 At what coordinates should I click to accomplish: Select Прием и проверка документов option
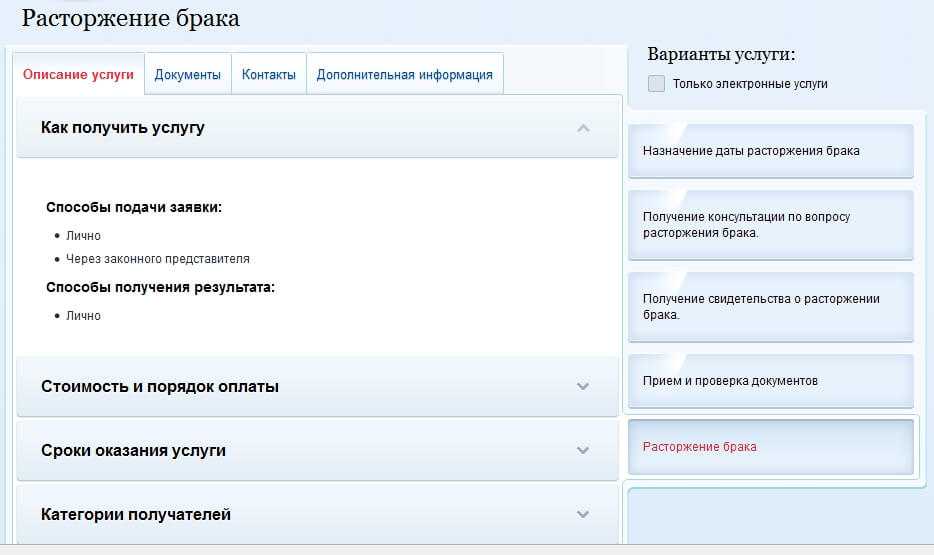coord(771,381)
